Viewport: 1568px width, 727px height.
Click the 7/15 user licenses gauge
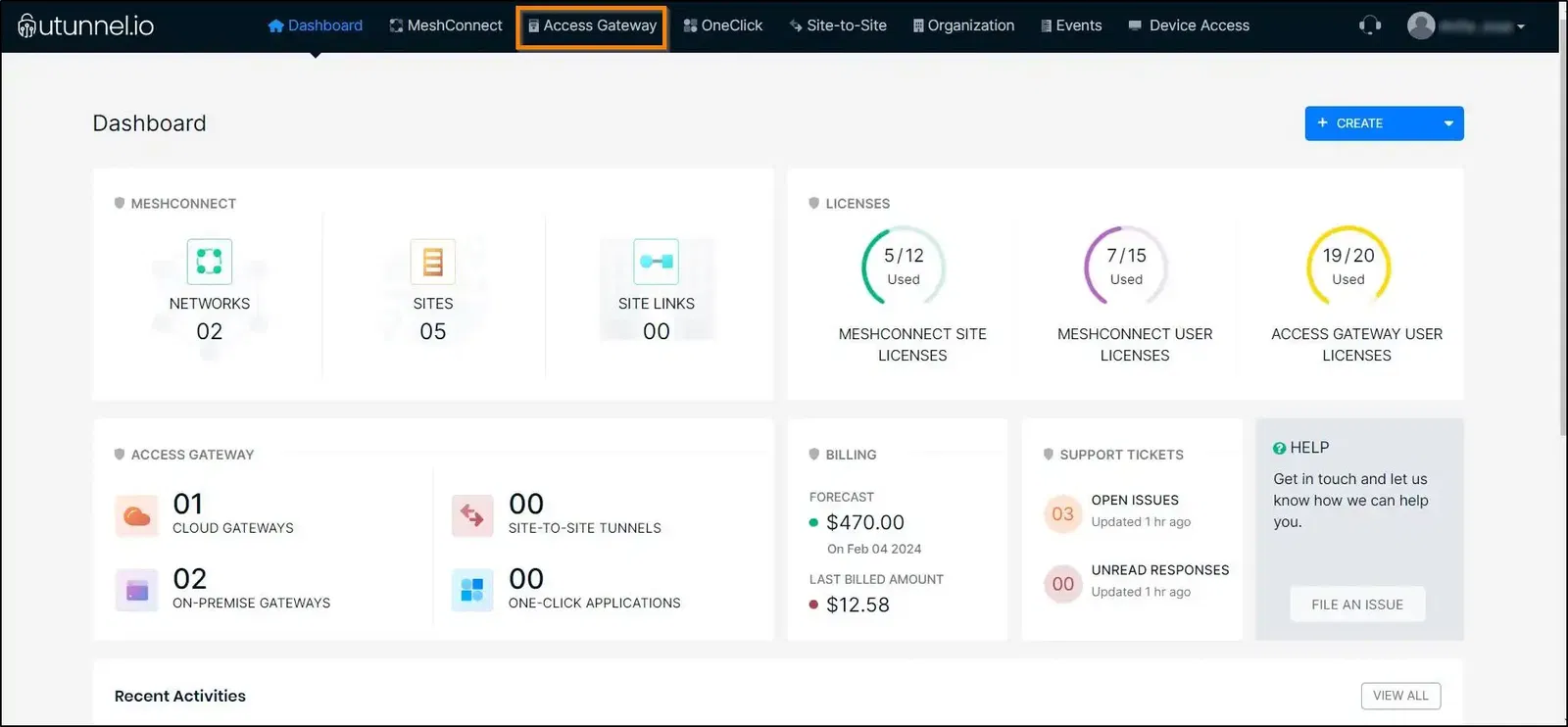pyautogui.click(x=1126, y=266)
